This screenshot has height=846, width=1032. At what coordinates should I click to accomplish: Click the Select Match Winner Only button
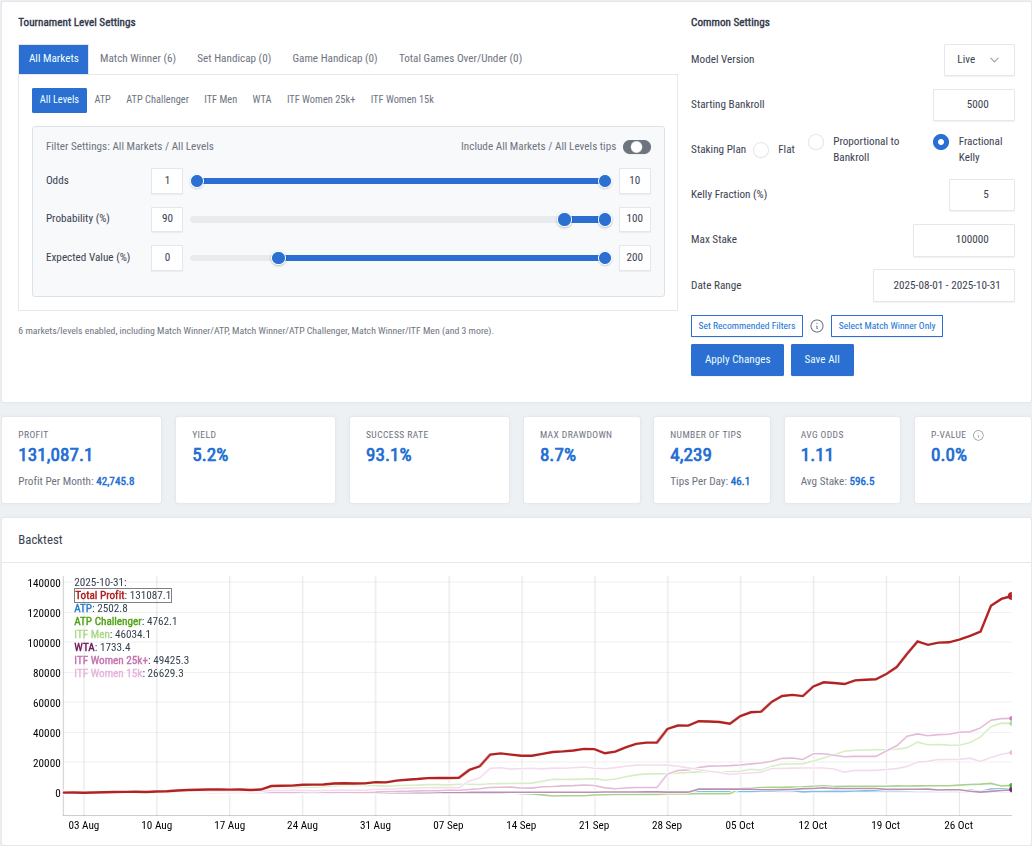(x=886, y=326)
